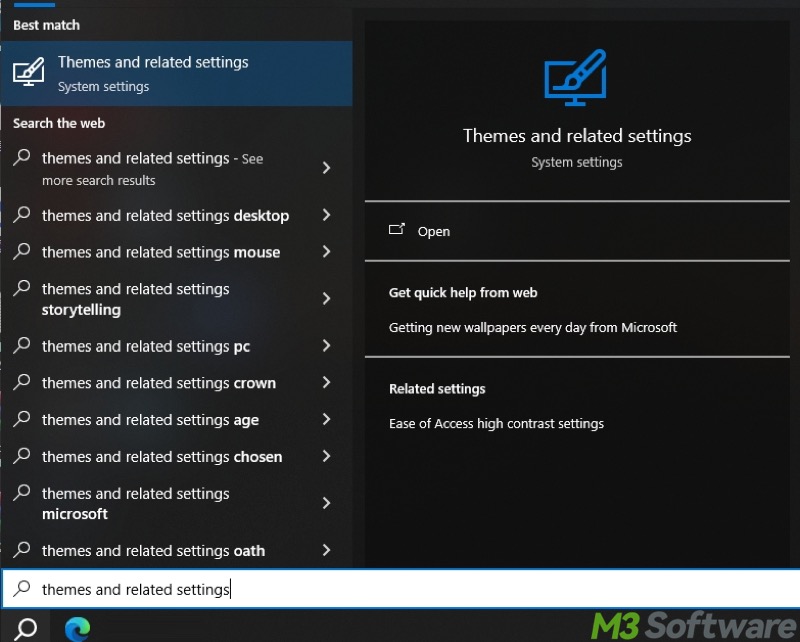Click the search box text field
800x642 pixels.
(401, 589)
